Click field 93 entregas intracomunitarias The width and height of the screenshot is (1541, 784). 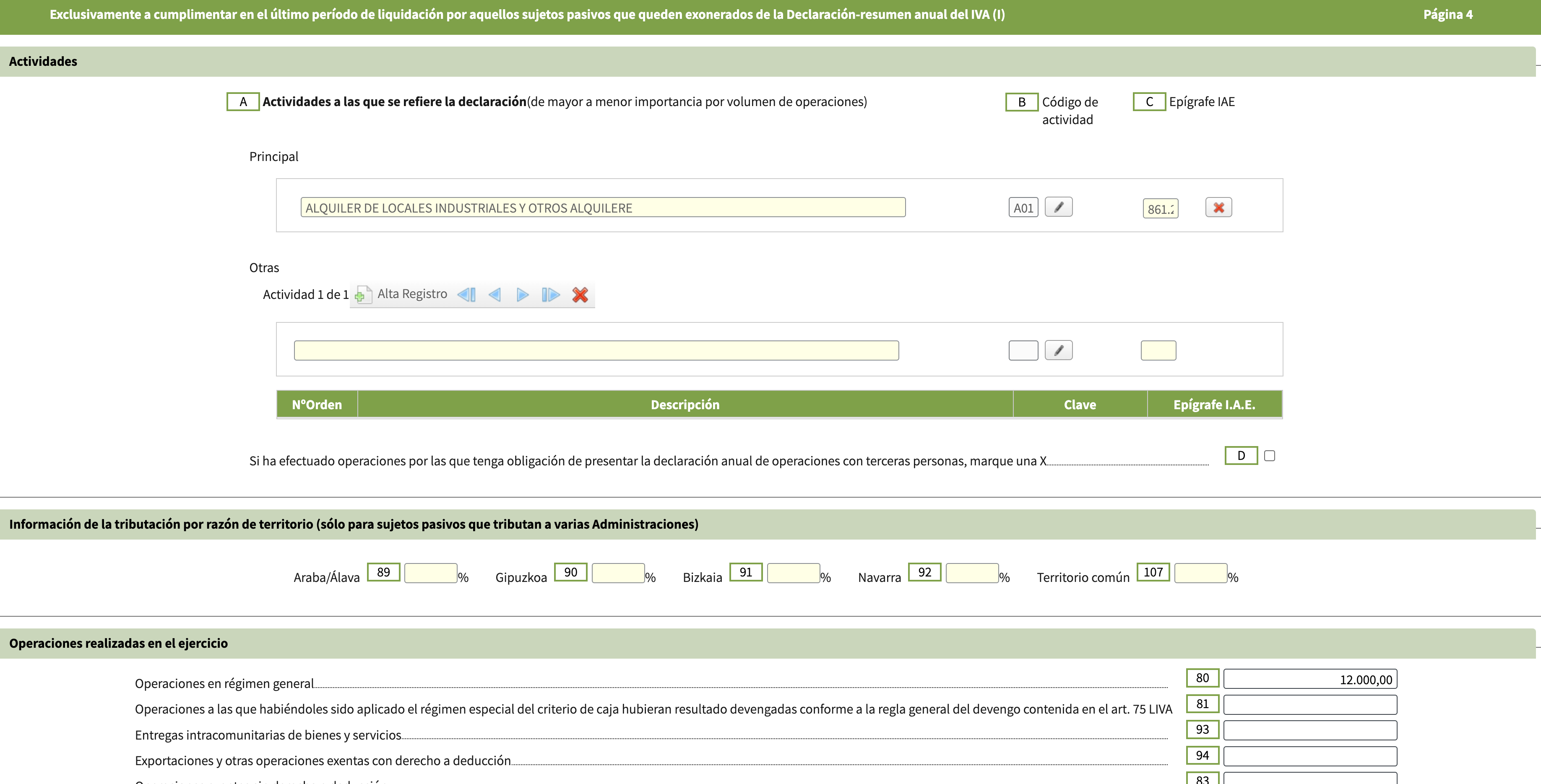[x=1310, y=730]
